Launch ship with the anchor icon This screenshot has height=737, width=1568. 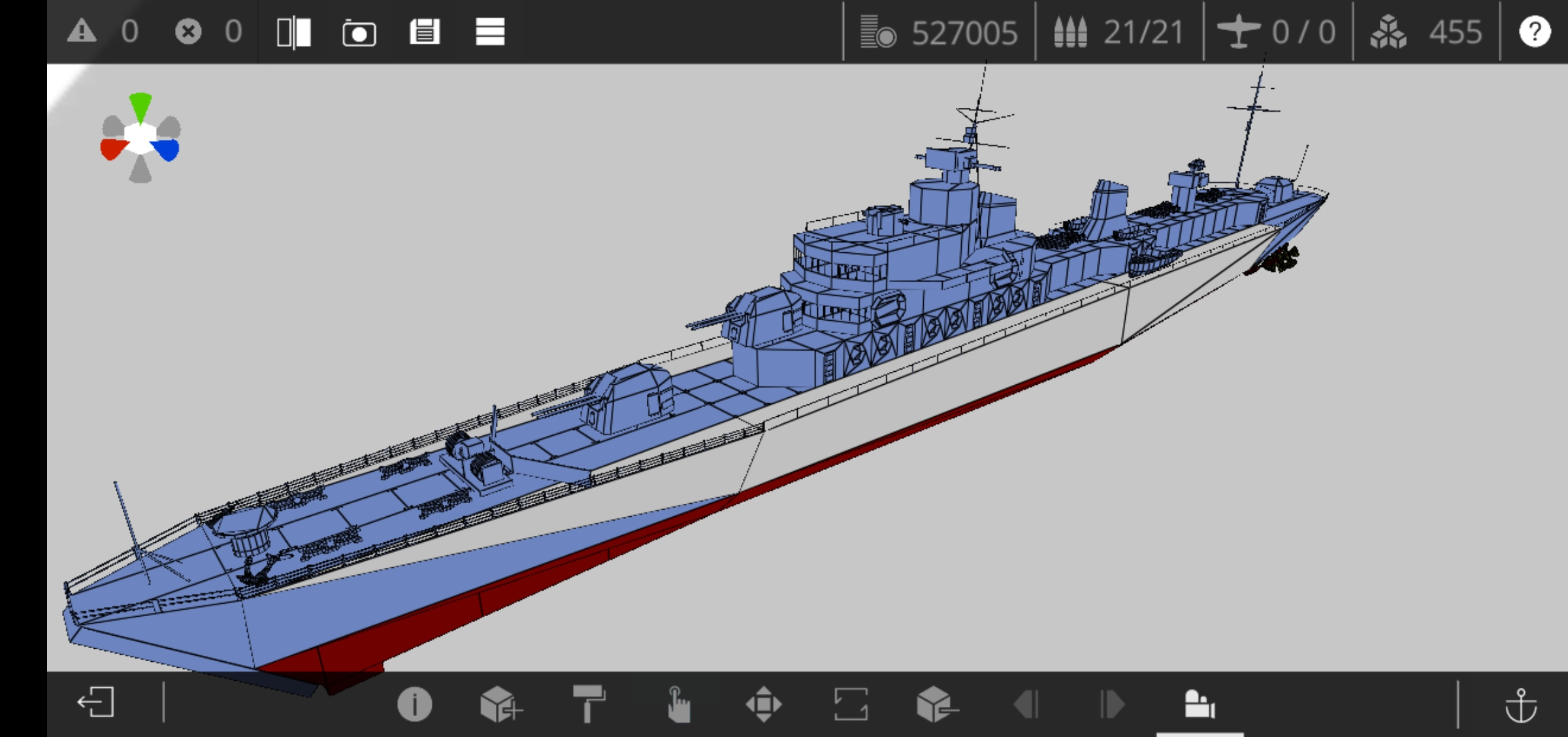click(x=1521, y=705)
